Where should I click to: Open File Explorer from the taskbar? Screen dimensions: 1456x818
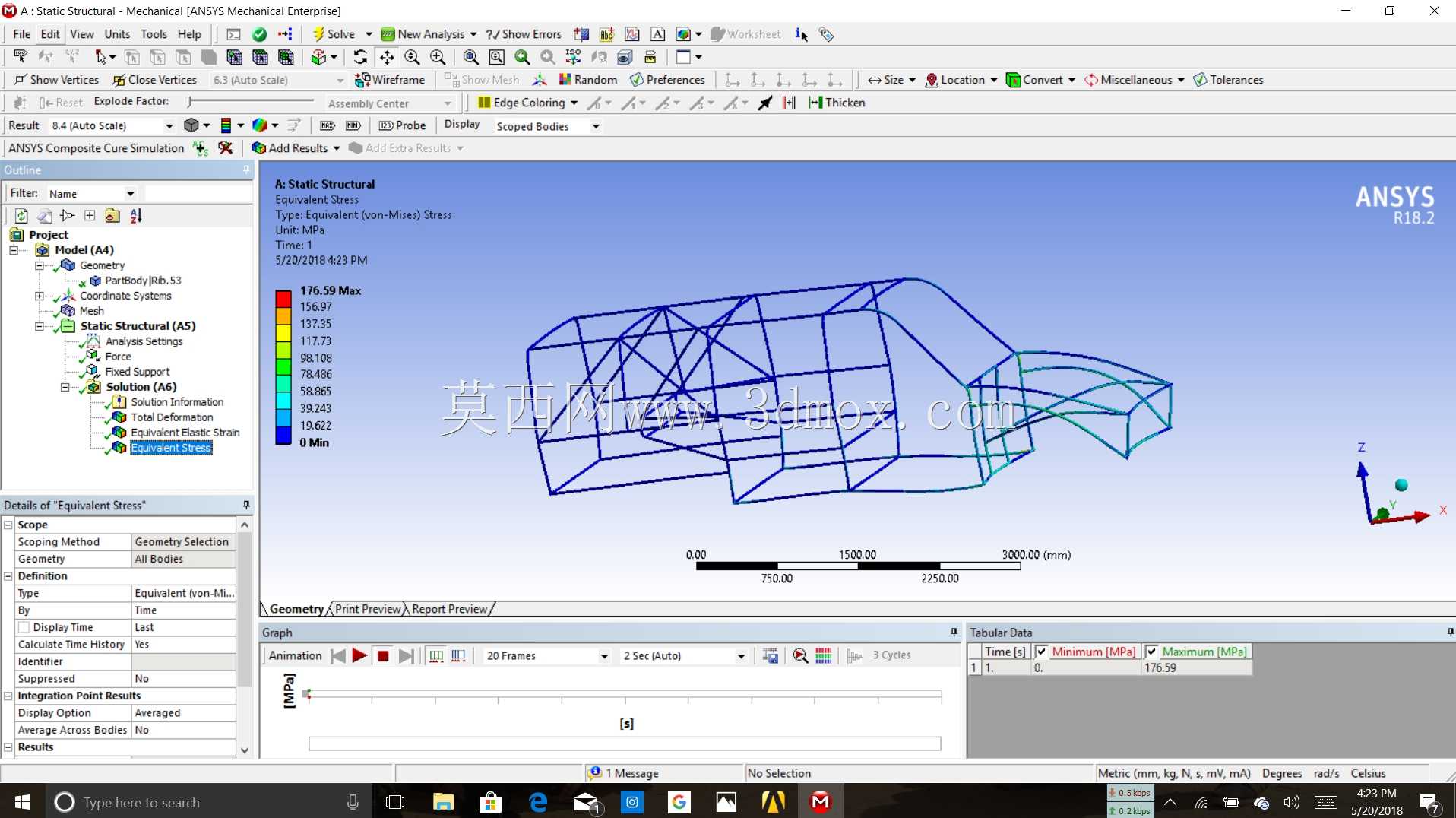pos(443,802)
